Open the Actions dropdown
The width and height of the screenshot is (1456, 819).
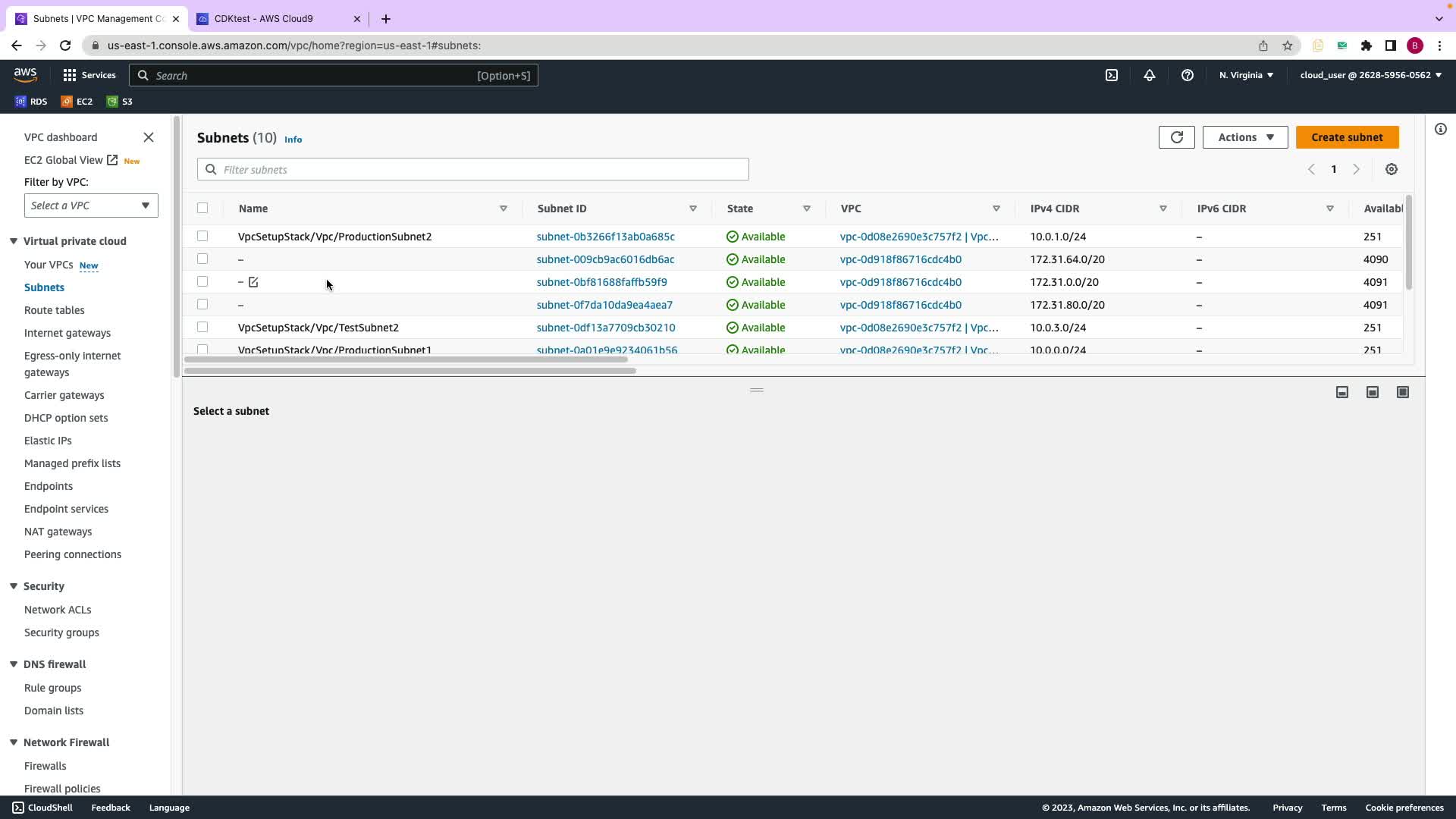pos(1244,137)
